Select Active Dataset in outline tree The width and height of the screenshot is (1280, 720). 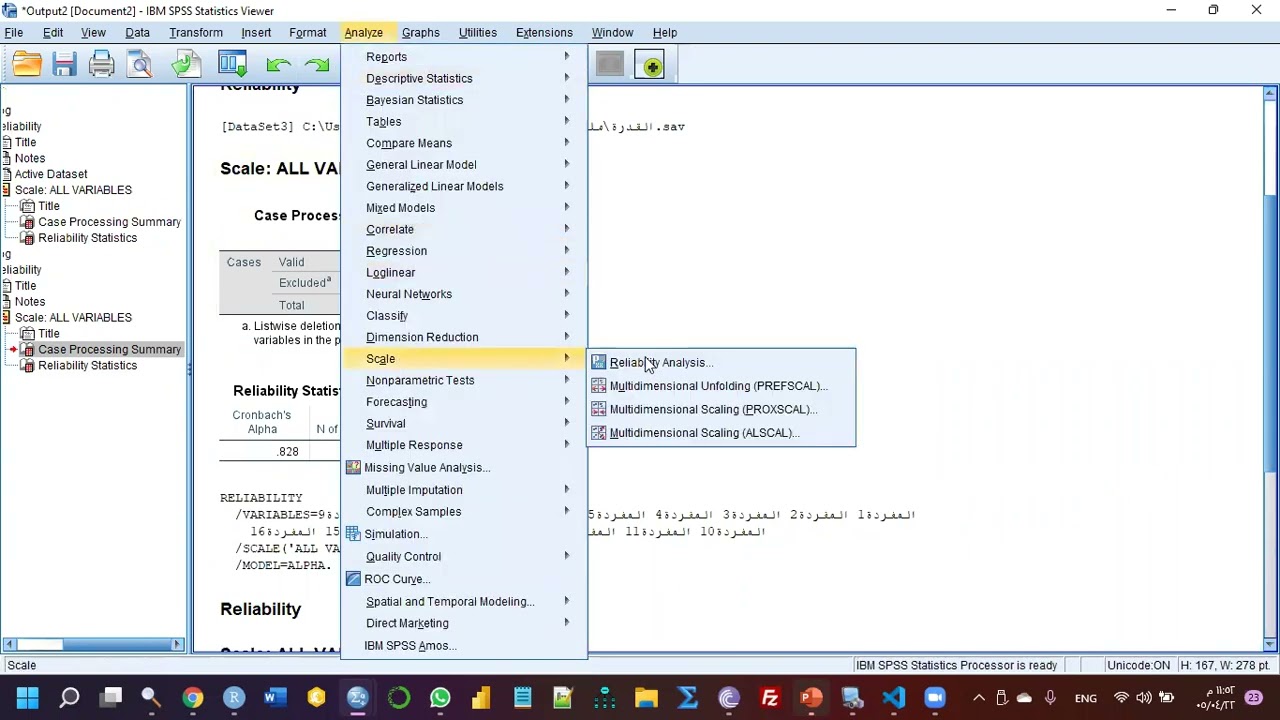pos(50,174)
